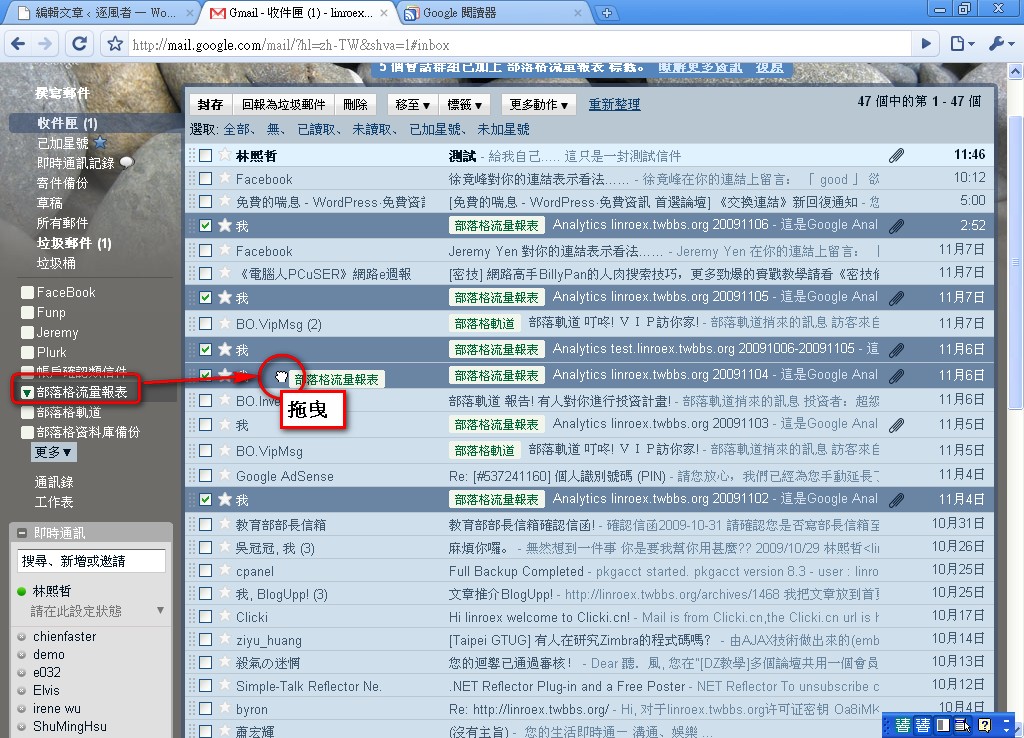This screenshot has height=738, width=1024.
Task: Open chat with contact chienfaster
Action: click(x=64, y=636)
